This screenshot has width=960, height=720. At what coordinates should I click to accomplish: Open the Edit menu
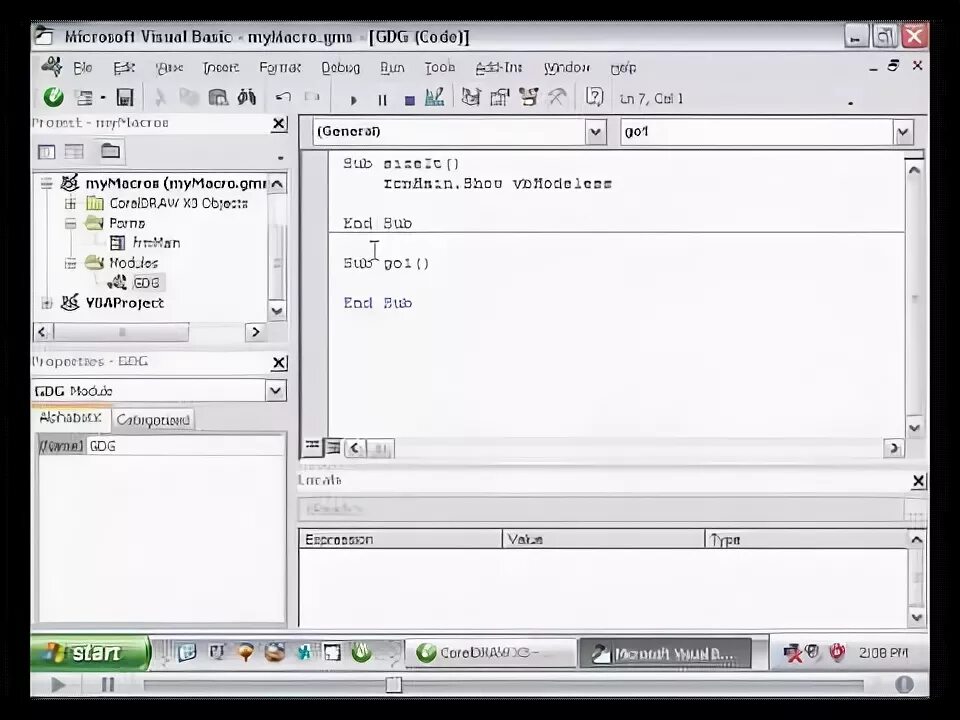click(124, 68)
